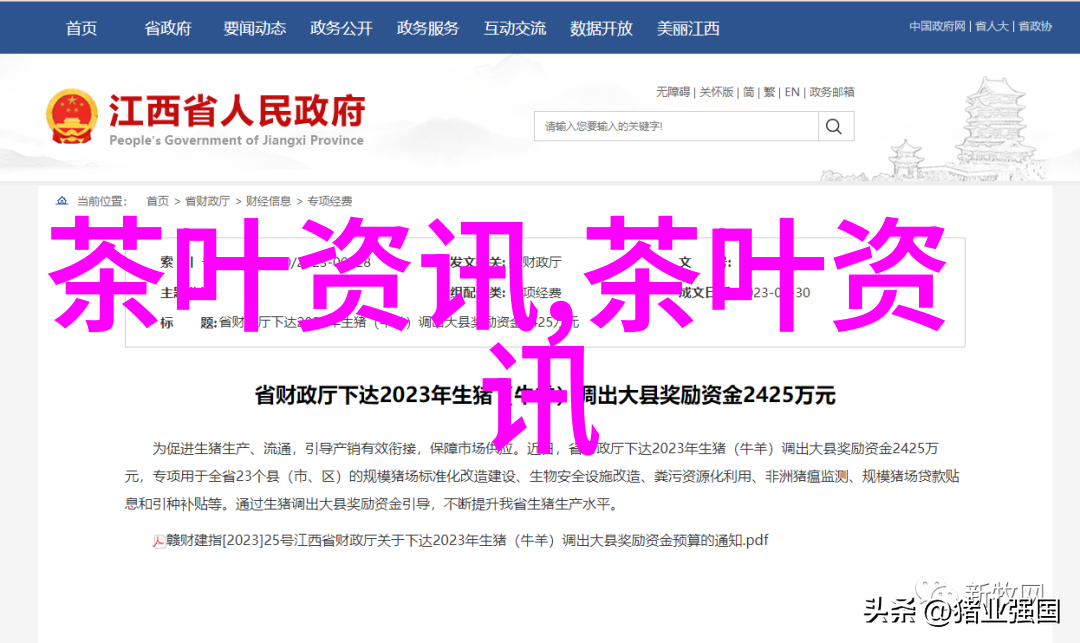Select the 要闻动态 navigation tab
Image resolution: width=1080 pixels, height=643 pixels.
254,28
